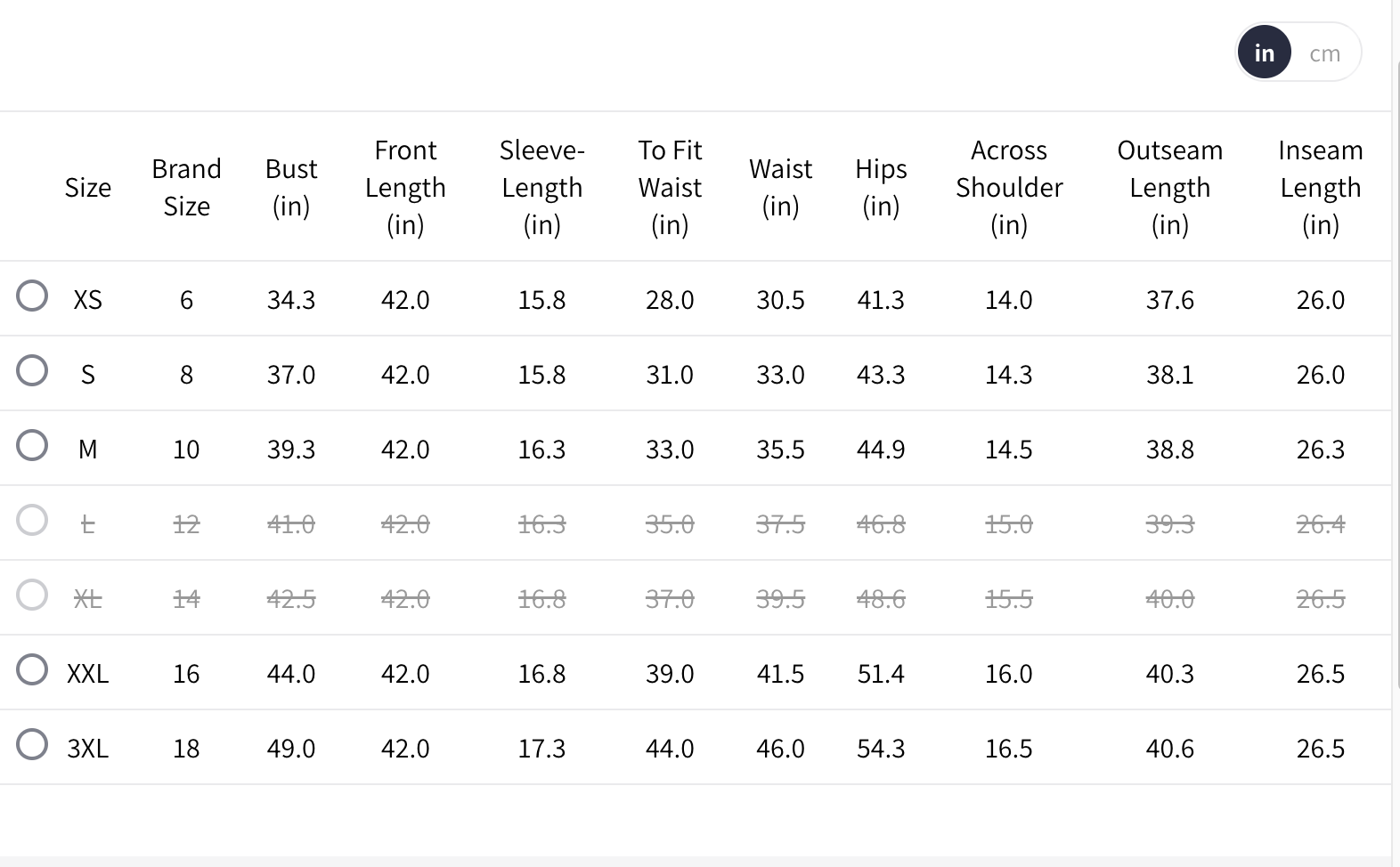Click the unavailable L size radio

click(x=32, y=520)
